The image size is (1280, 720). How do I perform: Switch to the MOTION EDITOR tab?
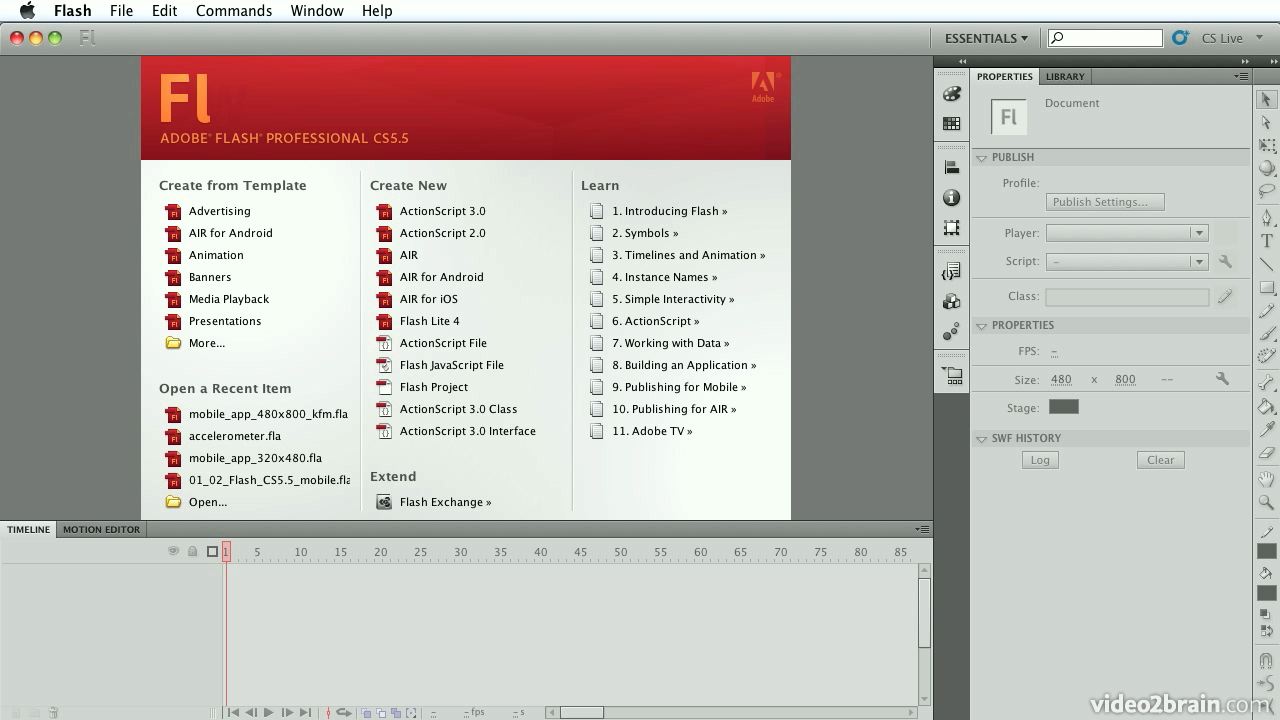pos(101,529)
